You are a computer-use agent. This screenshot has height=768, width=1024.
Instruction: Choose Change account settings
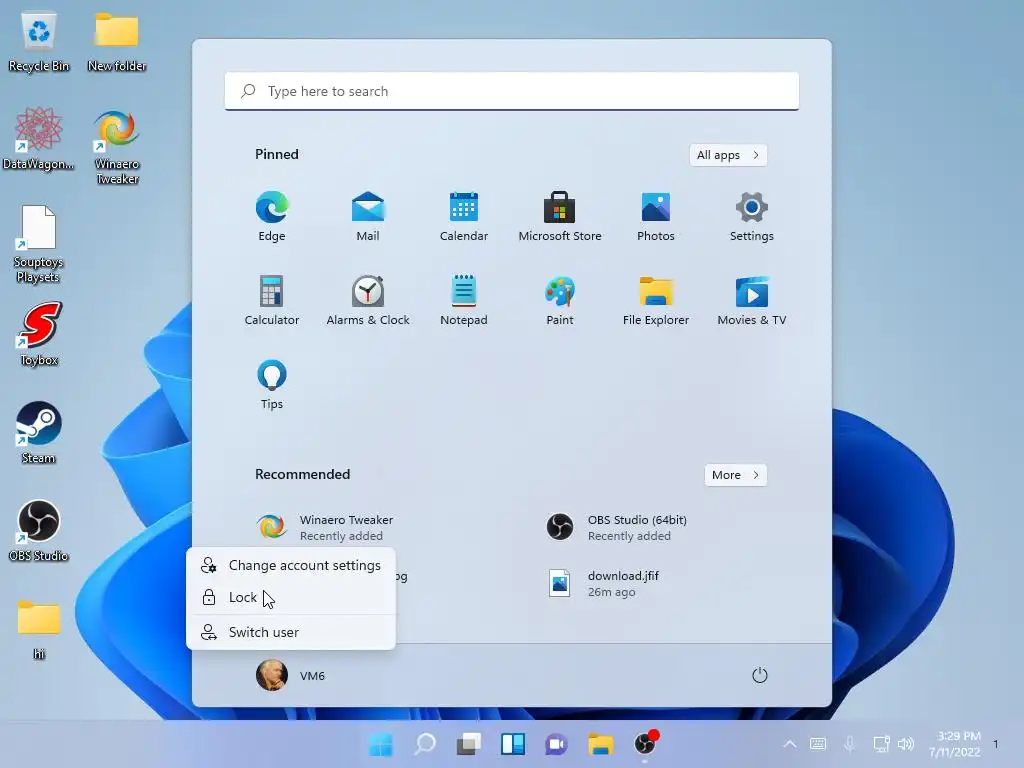click(x=291, y=566)
